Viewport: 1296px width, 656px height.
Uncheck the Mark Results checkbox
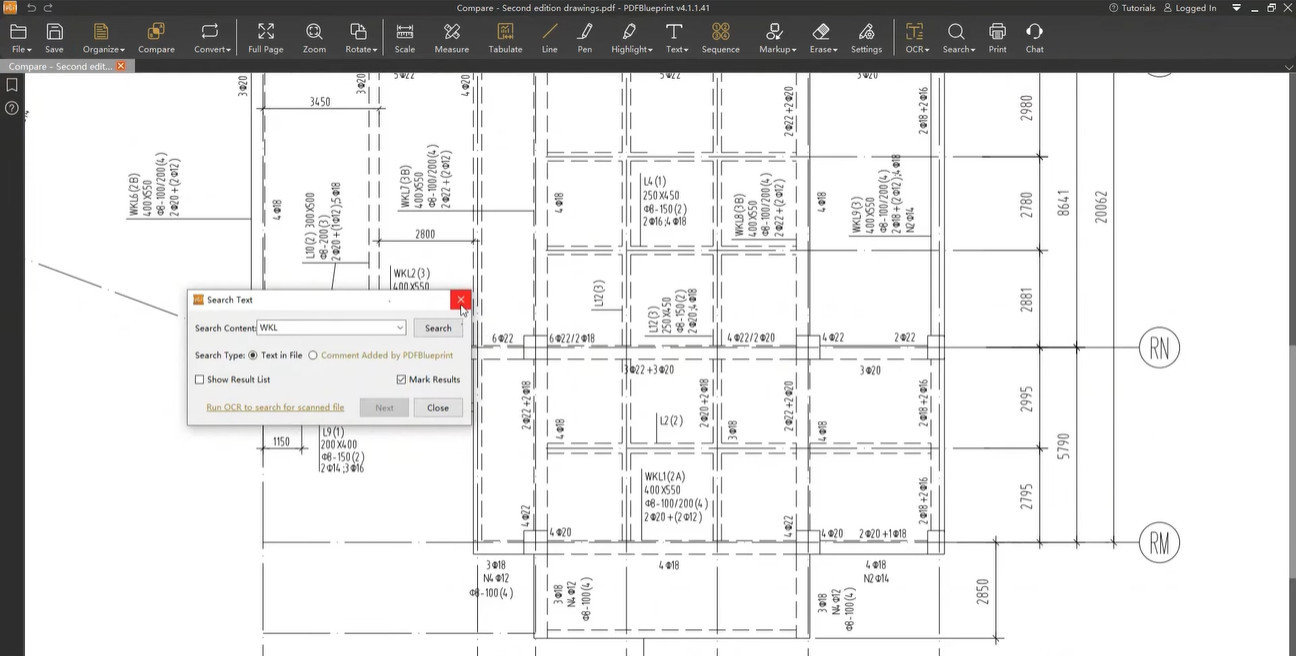[x=402, y=380]
